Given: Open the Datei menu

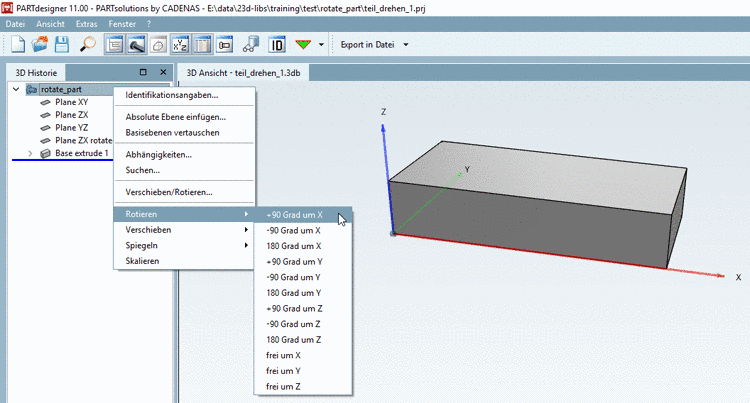Looking at the screenshot, I should coord(15,24).
